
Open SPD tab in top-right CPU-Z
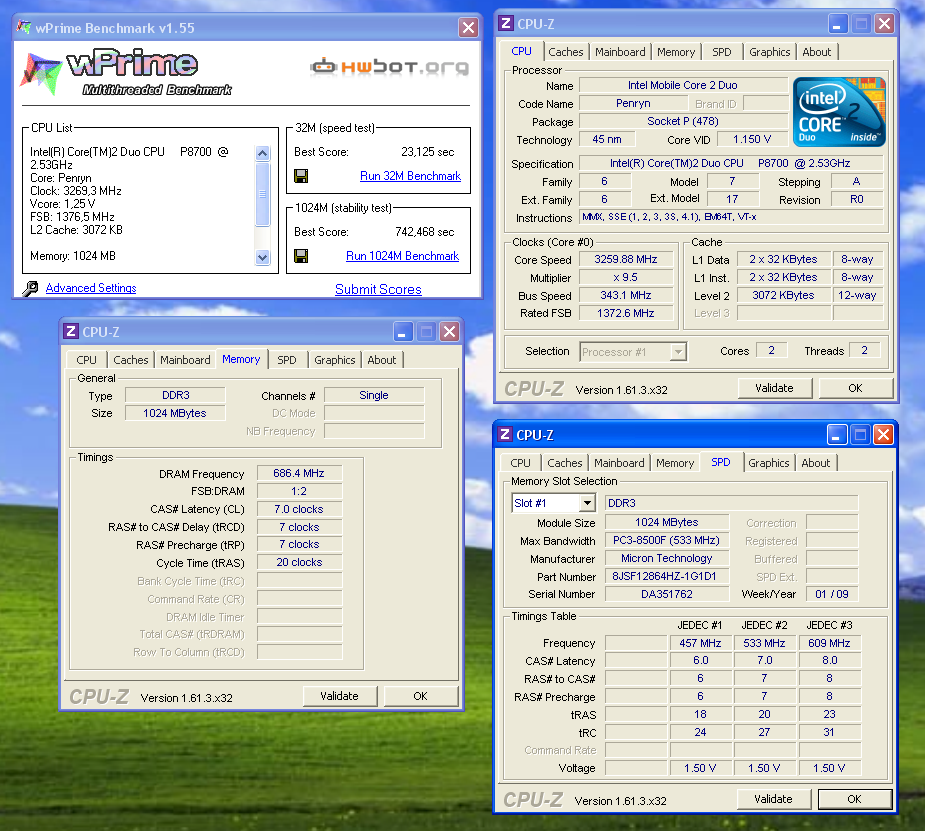[x=721, y=52]
